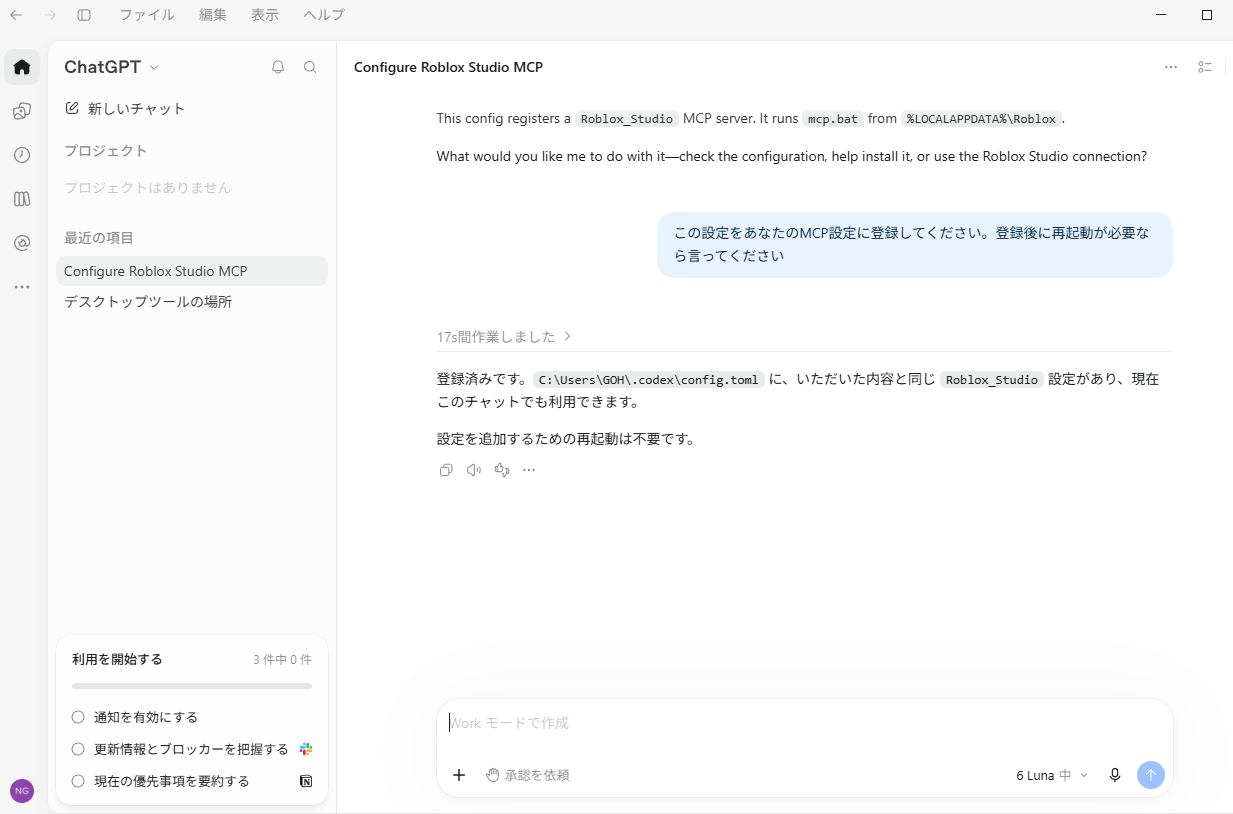Screen dimensions: 1233x814
Task: Click the forward arrow in the title bar
Action: pyautogui.click(x=50, y=15)
